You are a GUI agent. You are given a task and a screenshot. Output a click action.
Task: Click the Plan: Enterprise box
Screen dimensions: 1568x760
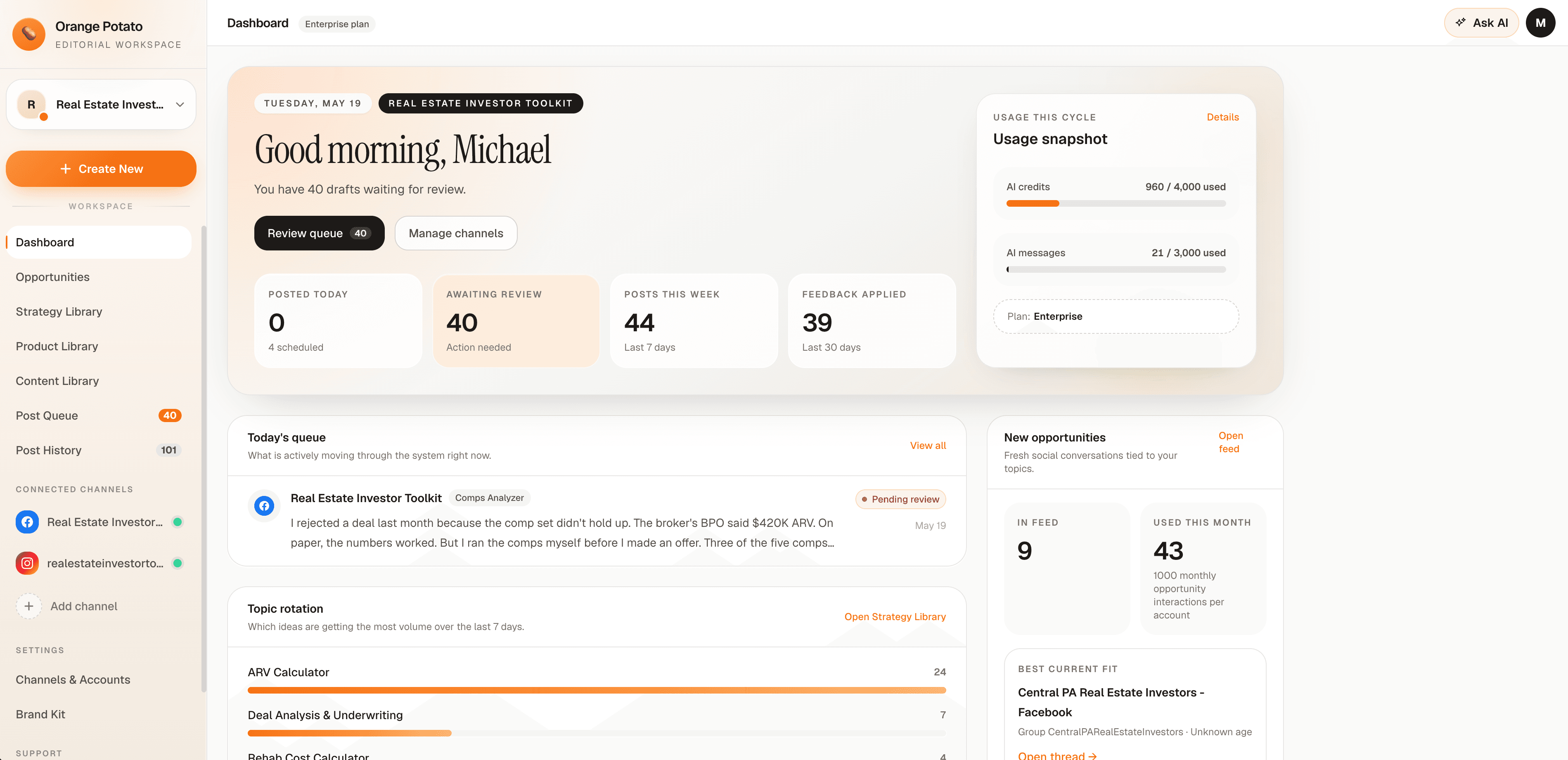(x=1116, y=316)
